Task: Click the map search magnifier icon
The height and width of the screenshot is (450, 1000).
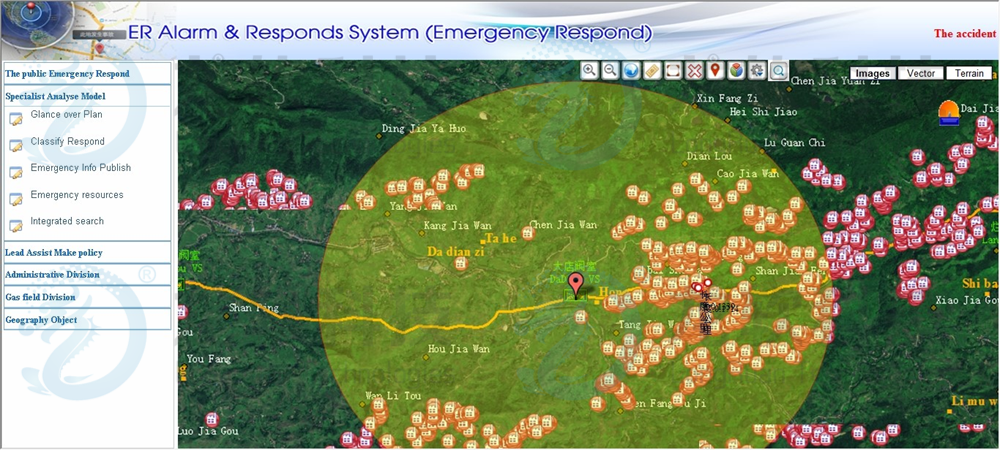Action: 778,70
